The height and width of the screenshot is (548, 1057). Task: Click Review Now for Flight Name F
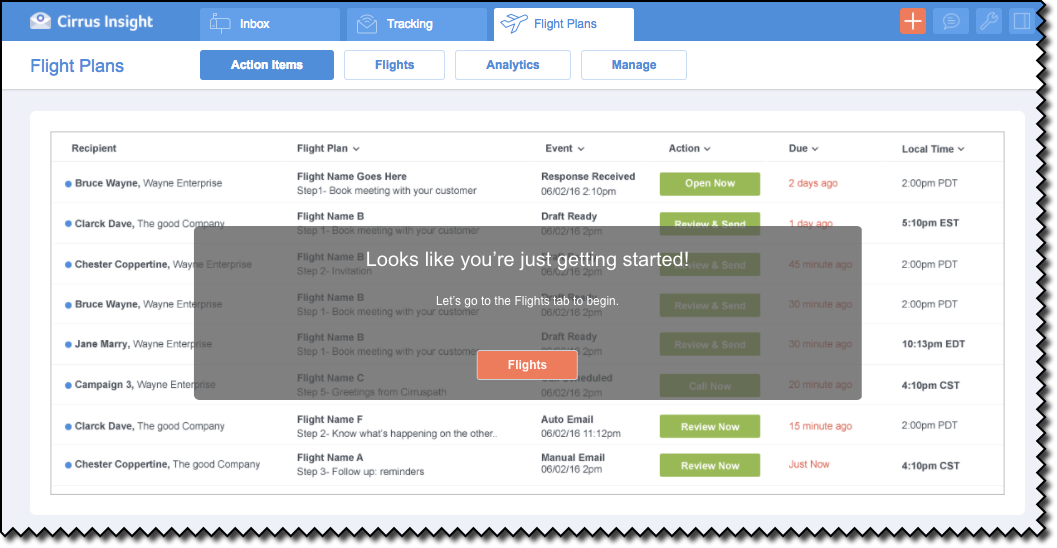tap(710, 427)
